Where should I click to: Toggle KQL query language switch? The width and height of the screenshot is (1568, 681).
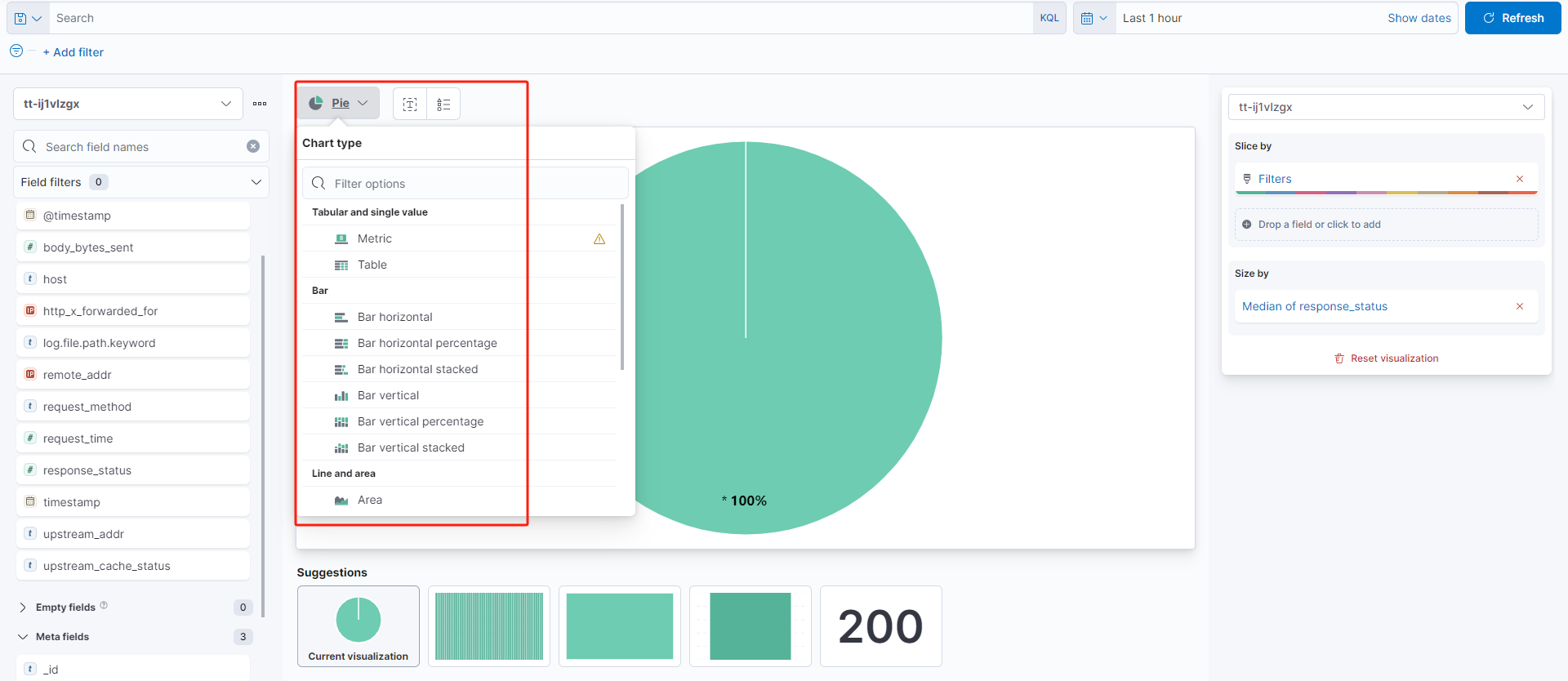pos(1049,18)
